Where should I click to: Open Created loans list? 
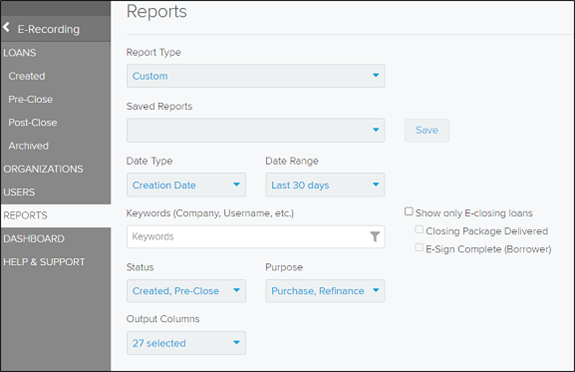27,76
